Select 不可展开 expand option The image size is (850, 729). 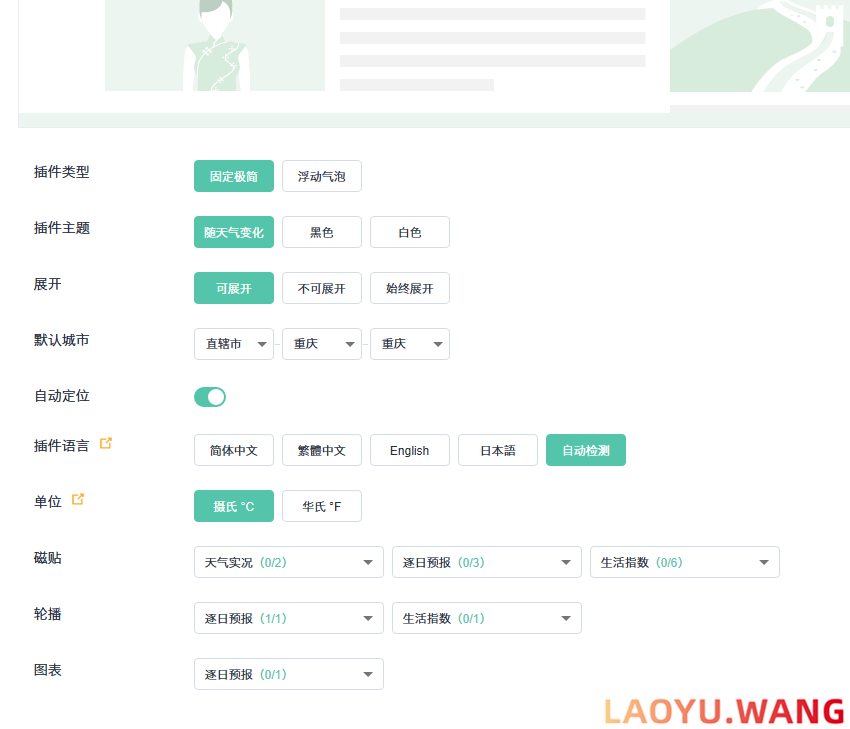(x=322, y=288)
